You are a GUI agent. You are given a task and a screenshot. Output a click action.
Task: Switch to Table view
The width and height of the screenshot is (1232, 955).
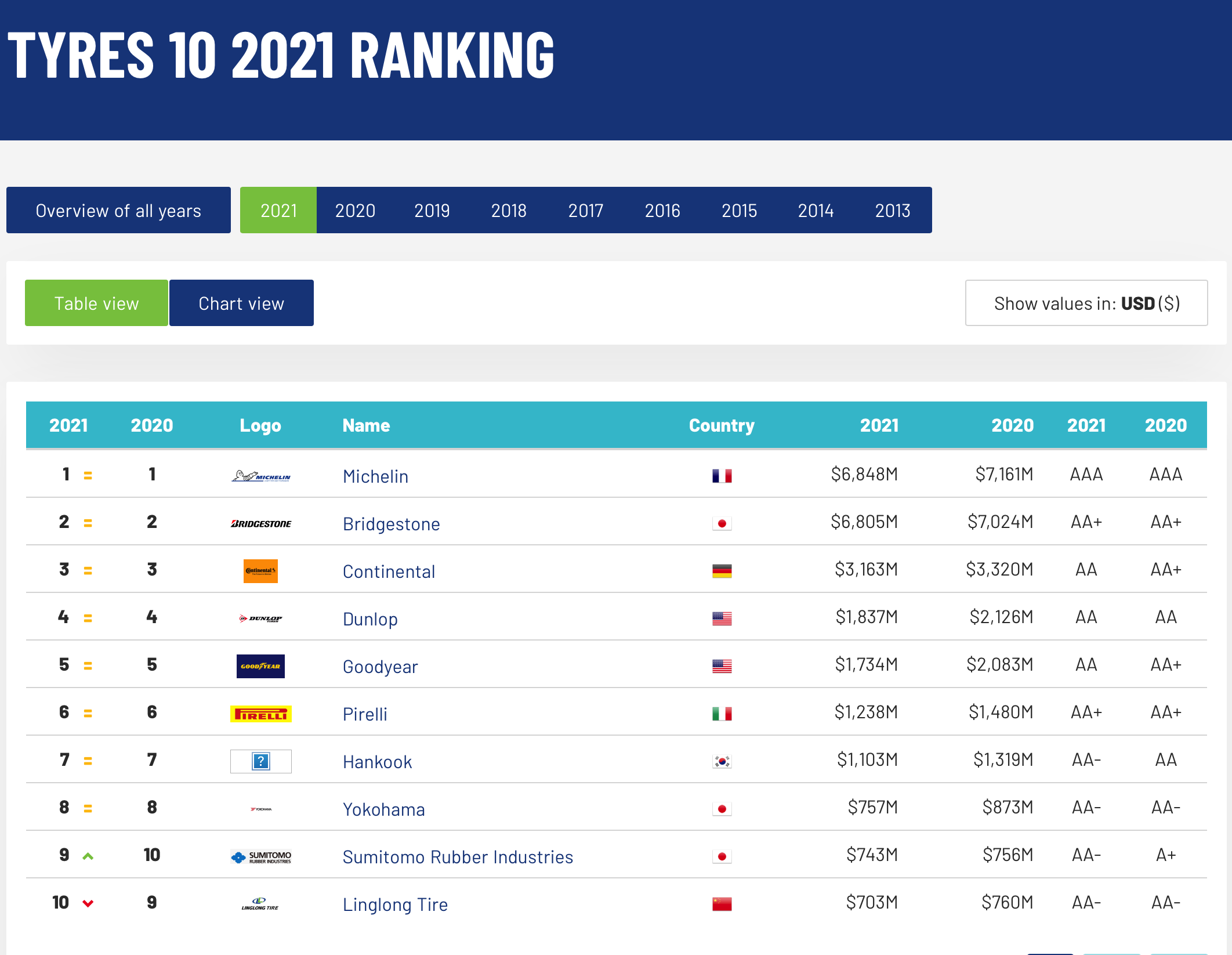96,303
